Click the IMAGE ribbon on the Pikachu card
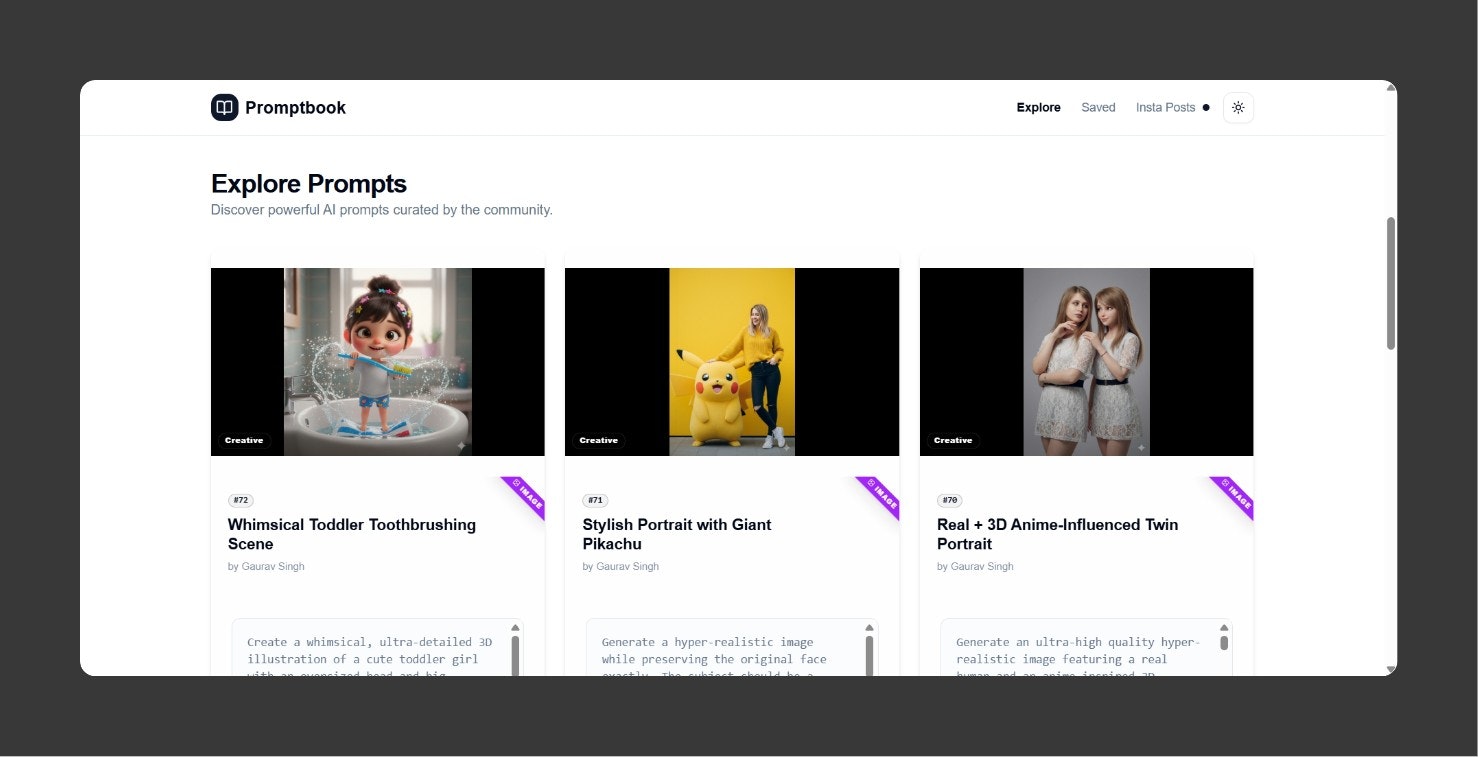This screenshot has height=757, width=1478. (879, 496)
